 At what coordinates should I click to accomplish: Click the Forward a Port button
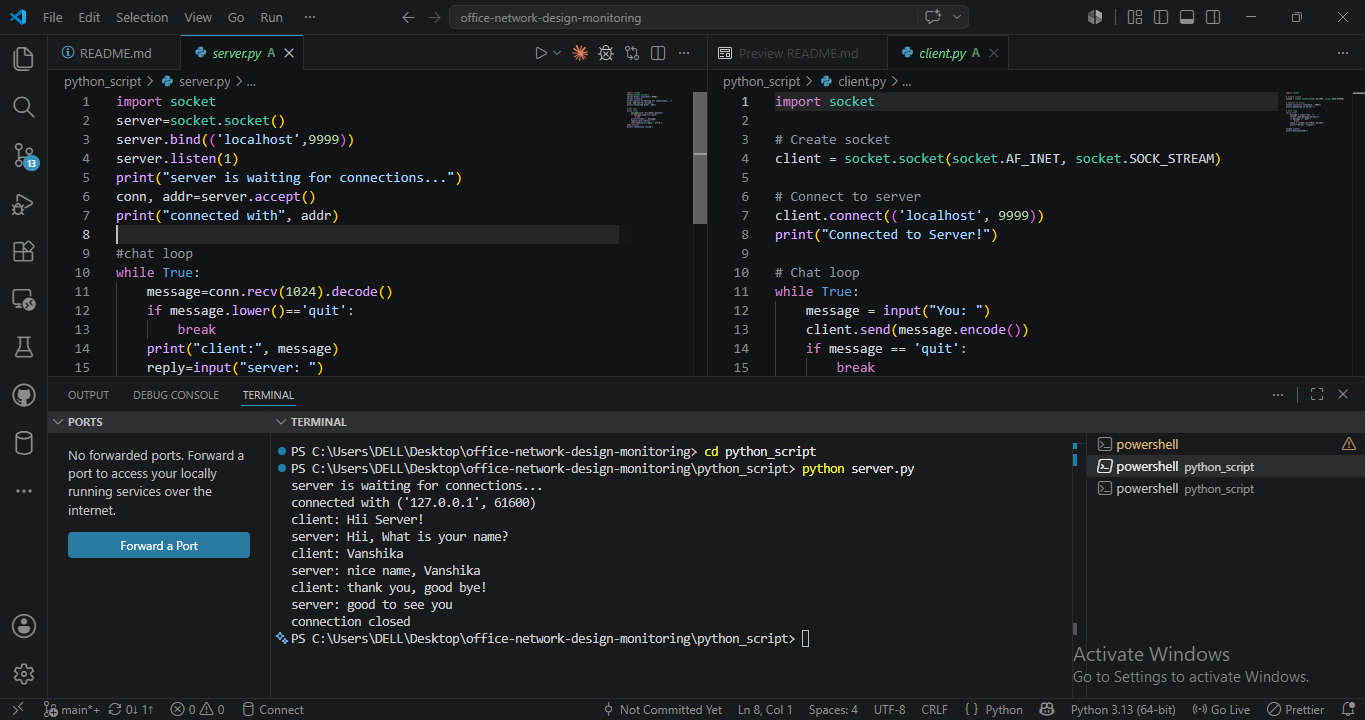[x=159, y=545]
